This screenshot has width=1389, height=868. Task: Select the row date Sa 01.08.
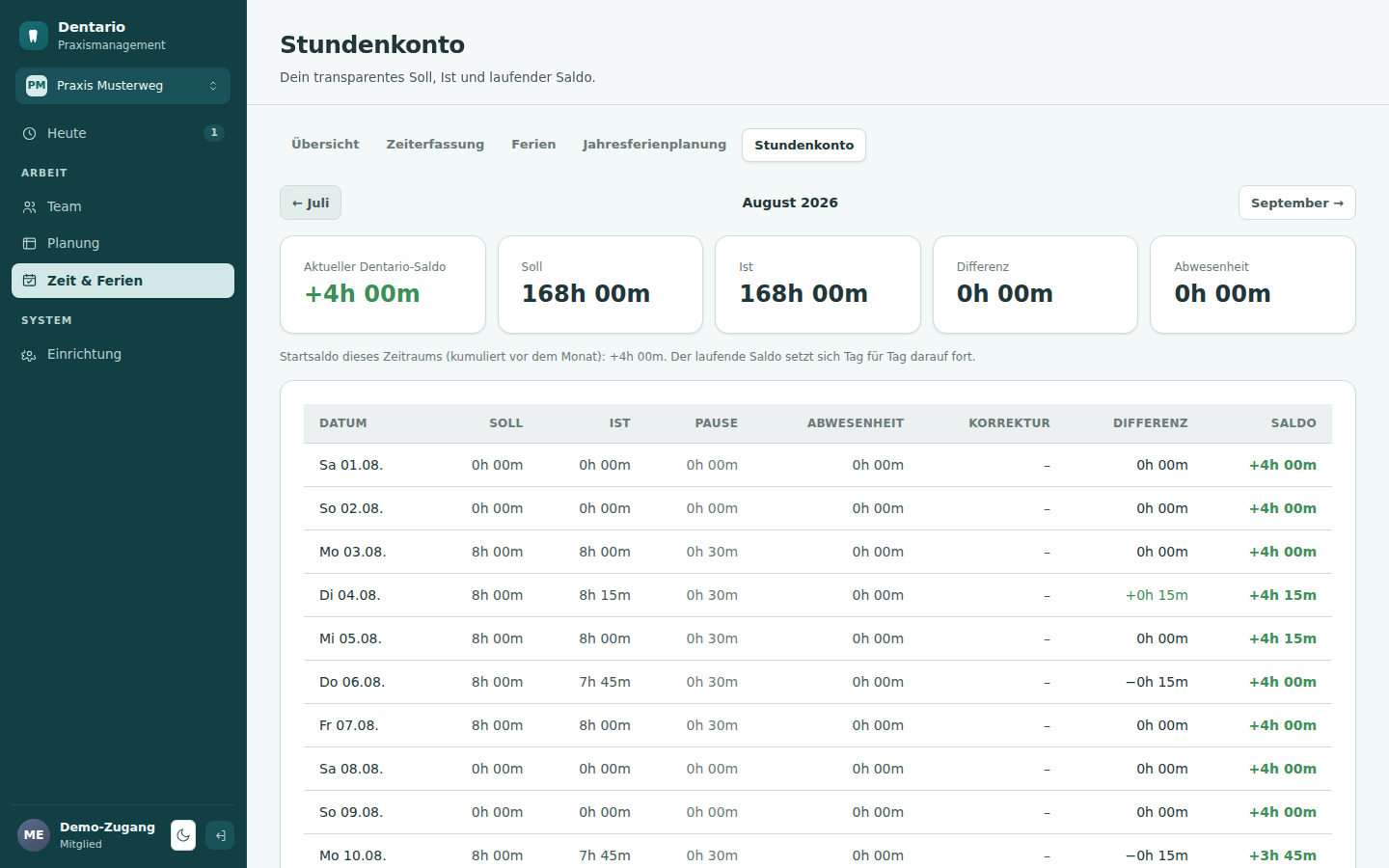pyautogui.click(x=351, y=465)
